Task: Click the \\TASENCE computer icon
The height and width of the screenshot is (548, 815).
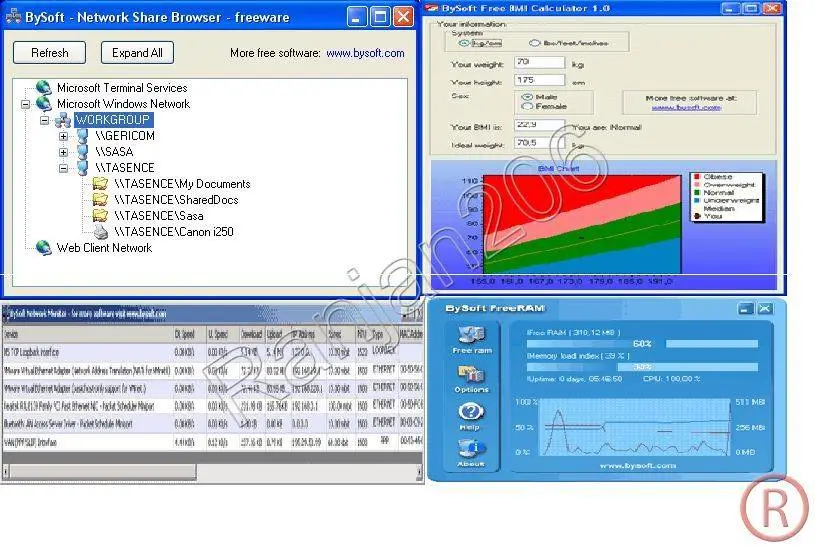Action: click(83, 168)
